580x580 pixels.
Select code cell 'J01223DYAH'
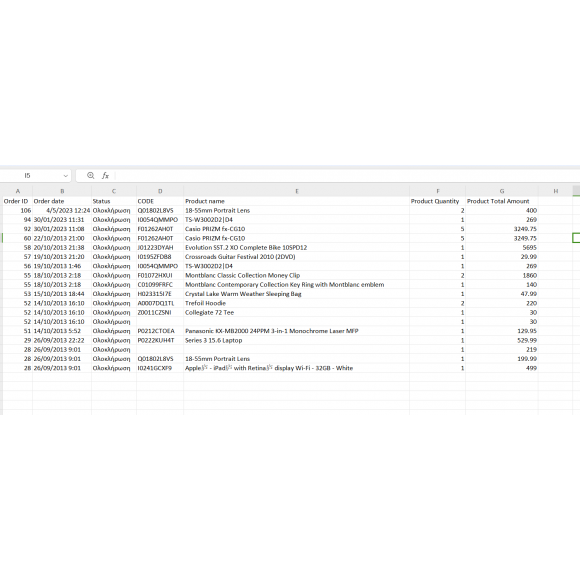point(160,247)
